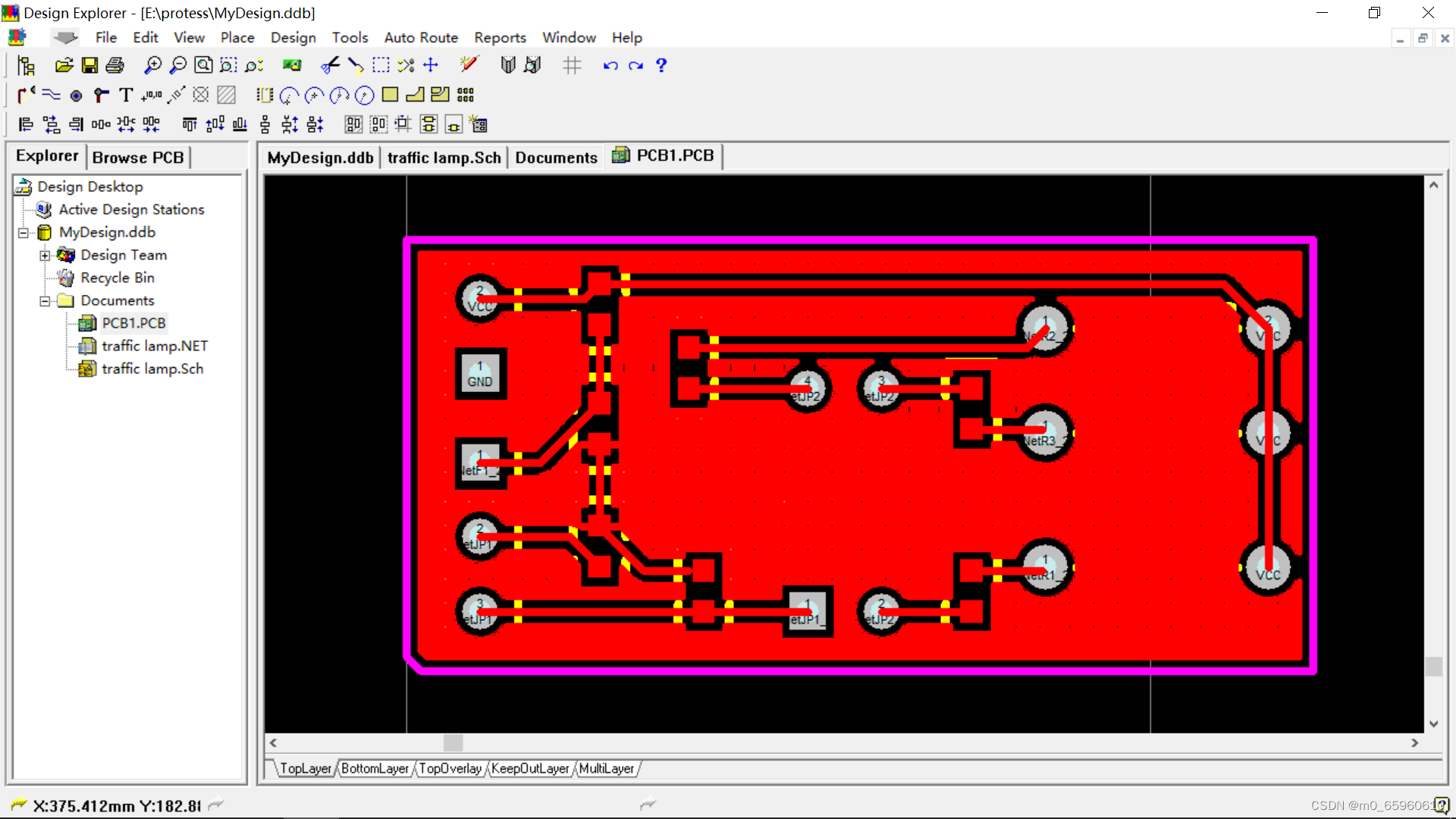Click the GND pad on PCB
Viewport: 1456px width, 819px height.
pyautogui.click(x=480, y=375)
